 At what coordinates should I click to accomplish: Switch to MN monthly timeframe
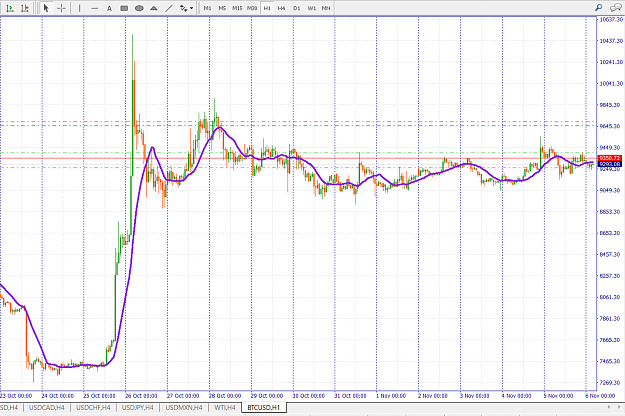coord(326,8)
